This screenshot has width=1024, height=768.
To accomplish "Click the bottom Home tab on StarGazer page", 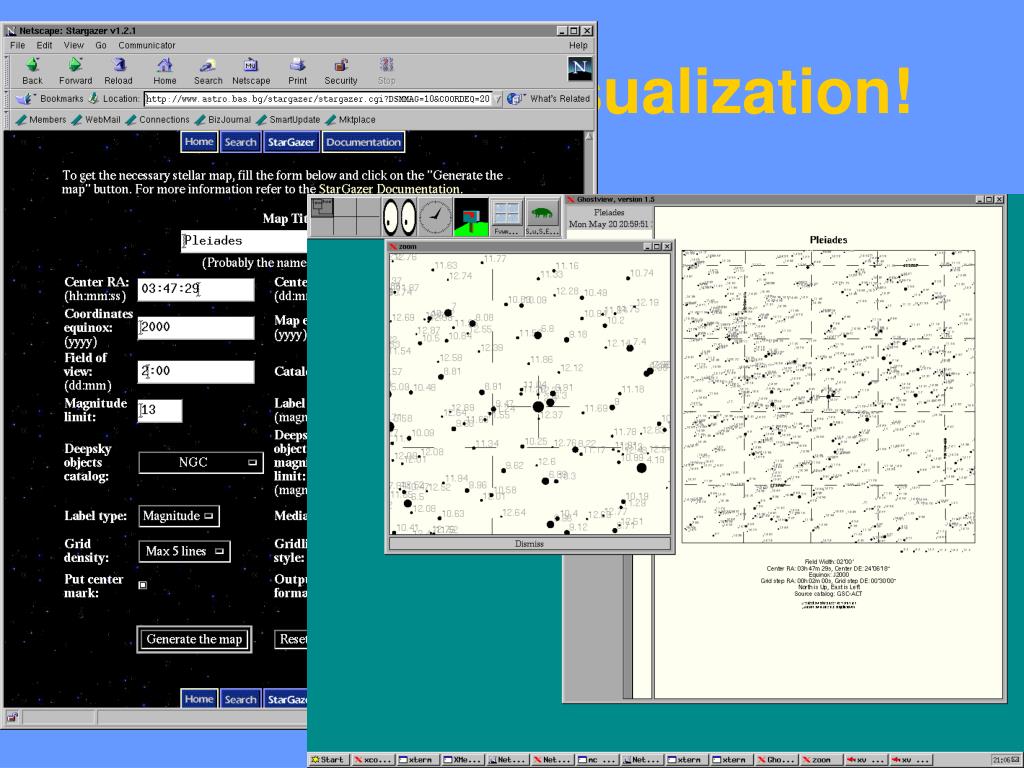I will tap(199, 699).
